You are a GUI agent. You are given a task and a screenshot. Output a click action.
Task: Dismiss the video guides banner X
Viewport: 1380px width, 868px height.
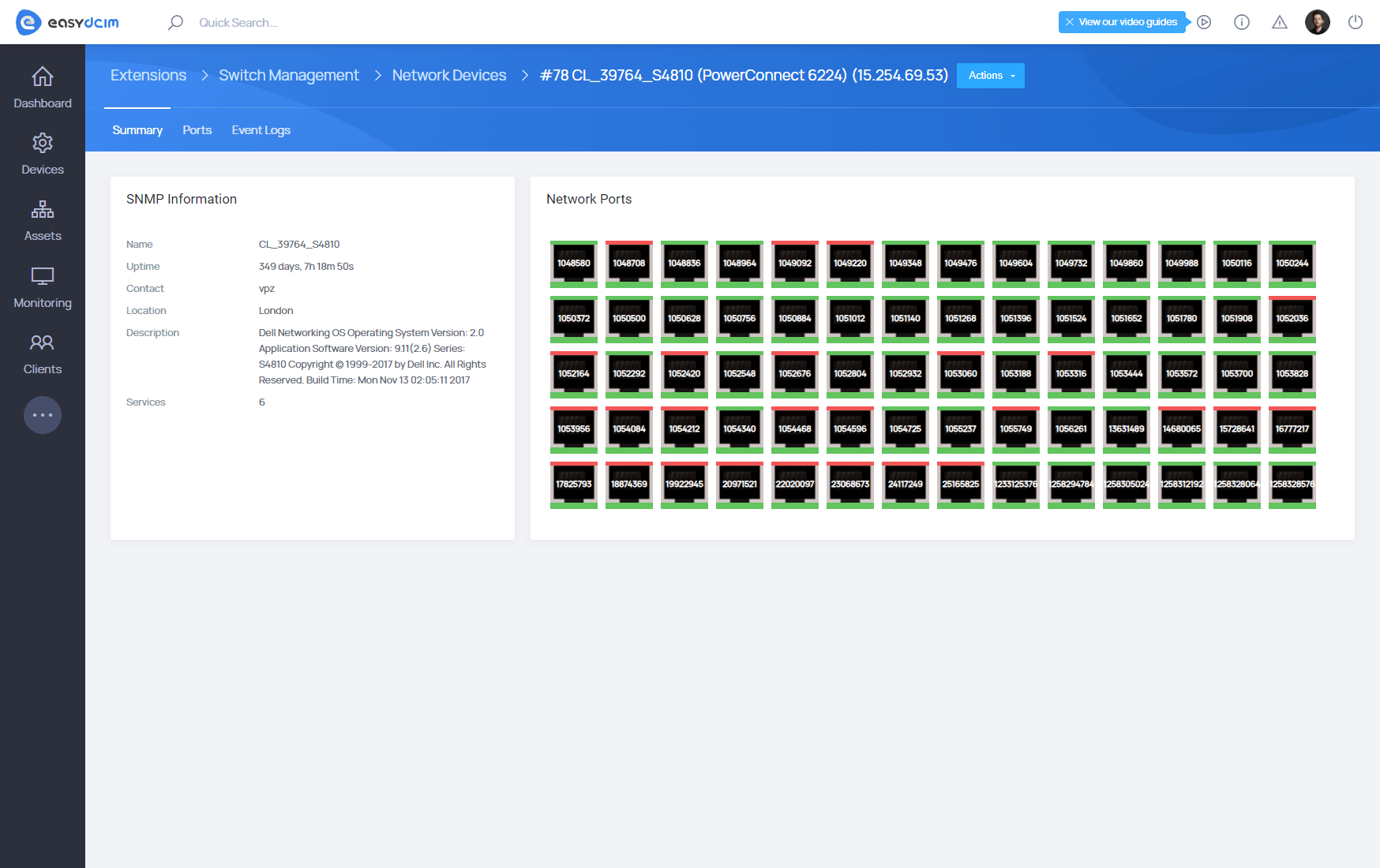1070,22
